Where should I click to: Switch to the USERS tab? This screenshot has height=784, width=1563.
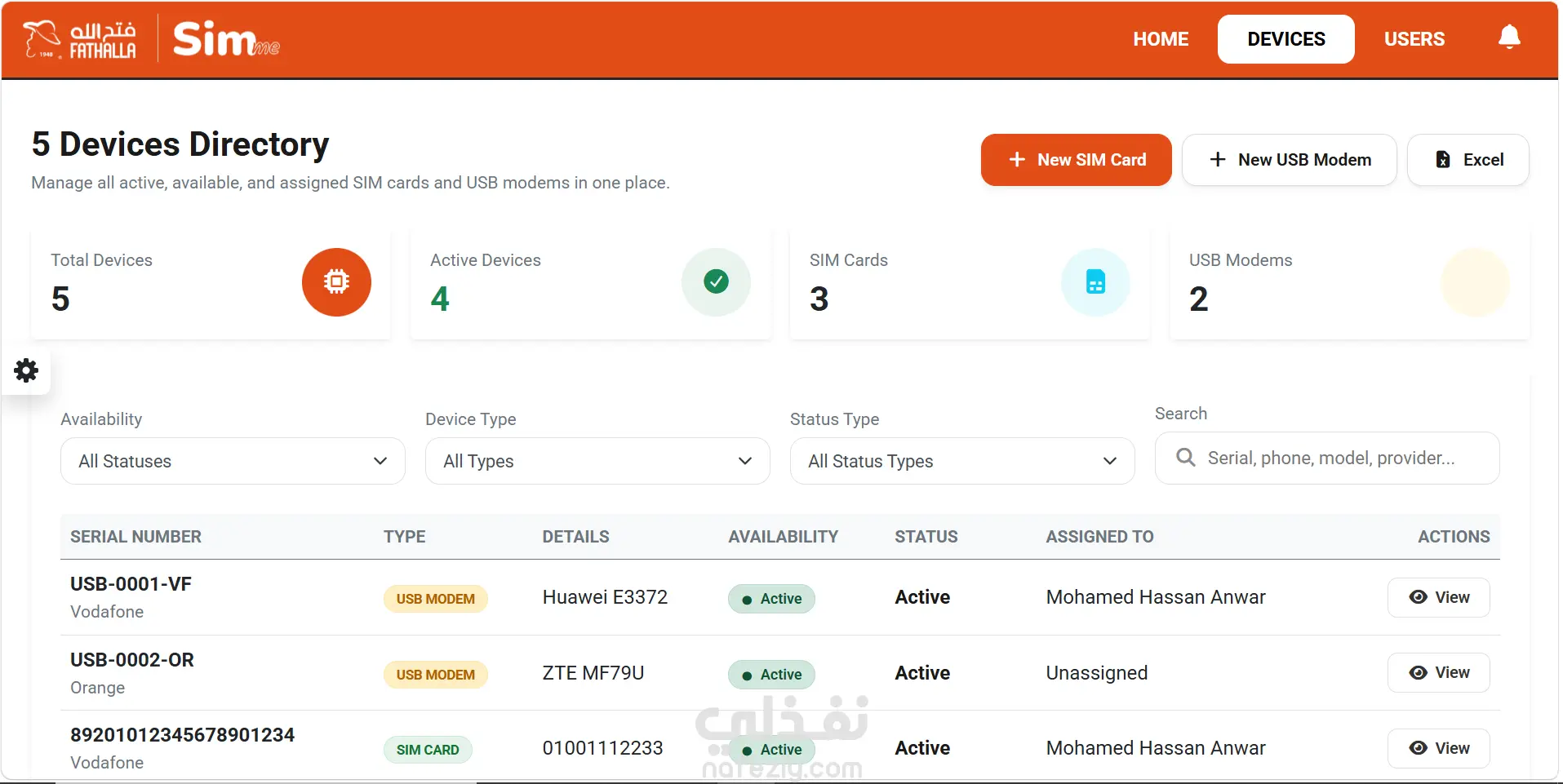1414,39
